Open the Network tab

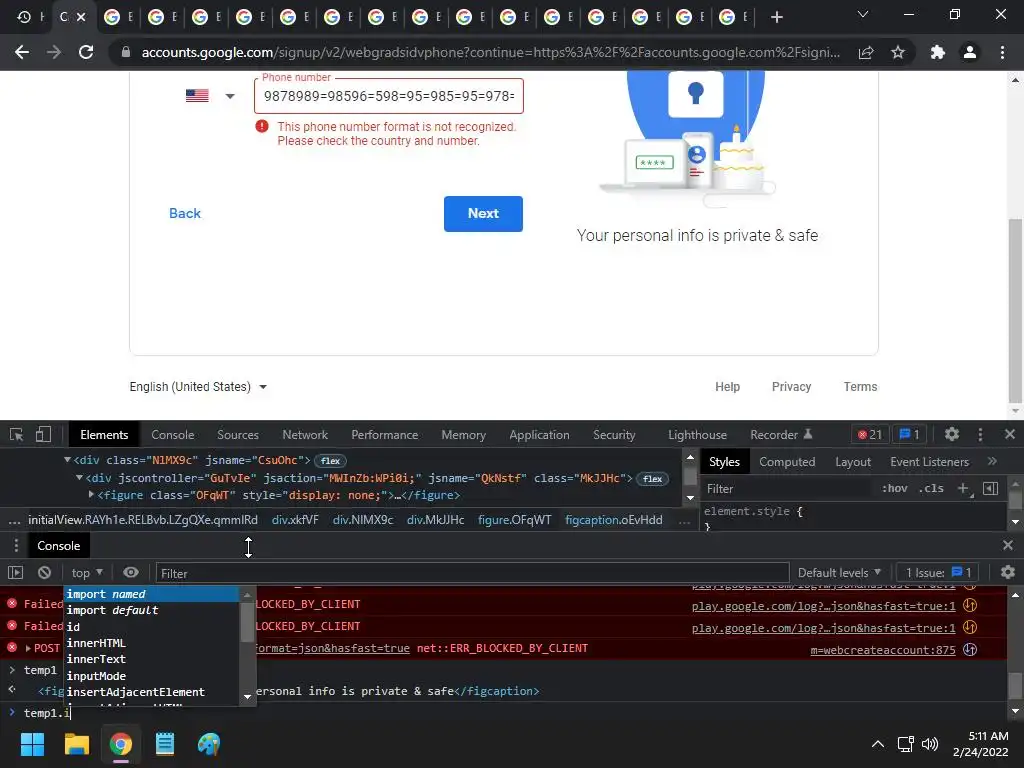tap(305, 434)
